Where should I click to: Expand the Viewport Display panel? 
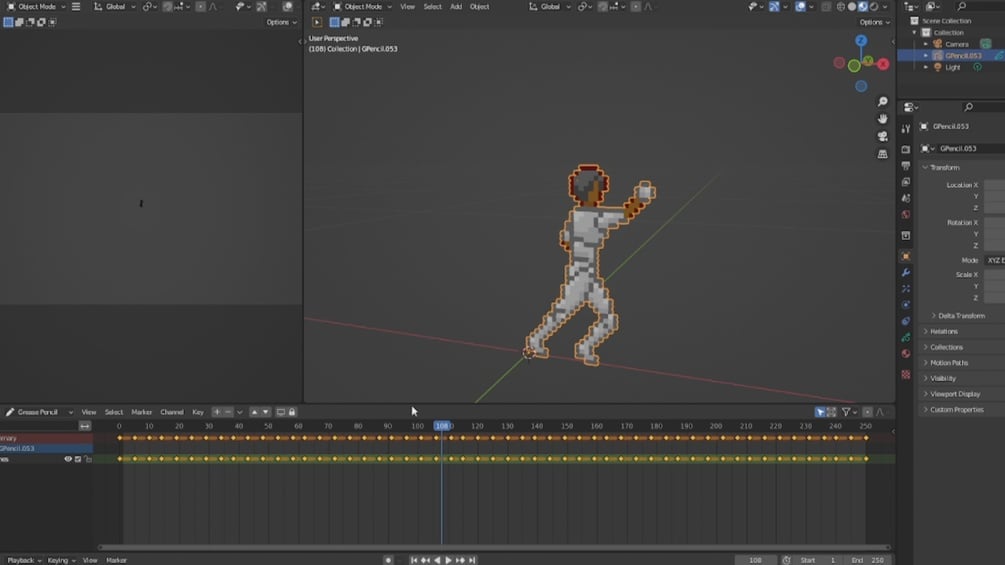click(x=952, y=394)
